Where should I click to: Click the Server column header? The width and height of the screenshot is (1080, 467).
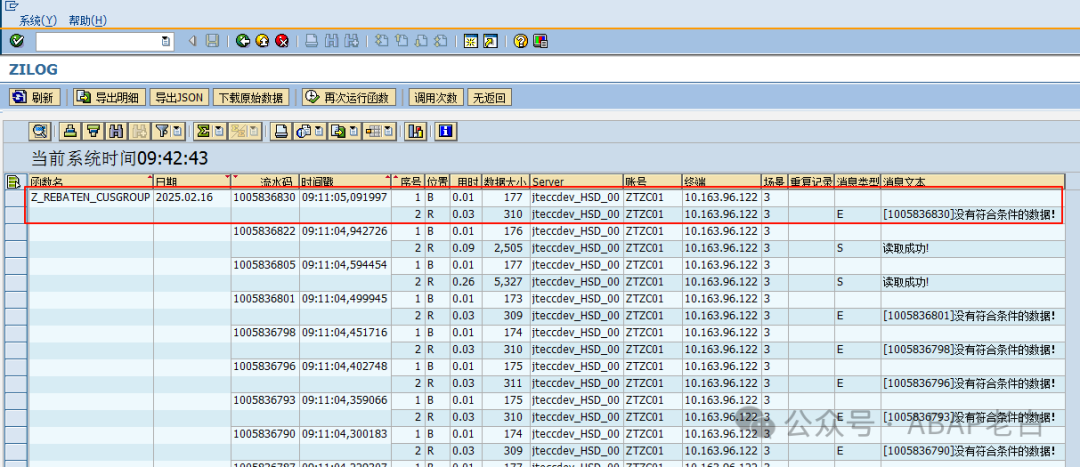[577, 182]
